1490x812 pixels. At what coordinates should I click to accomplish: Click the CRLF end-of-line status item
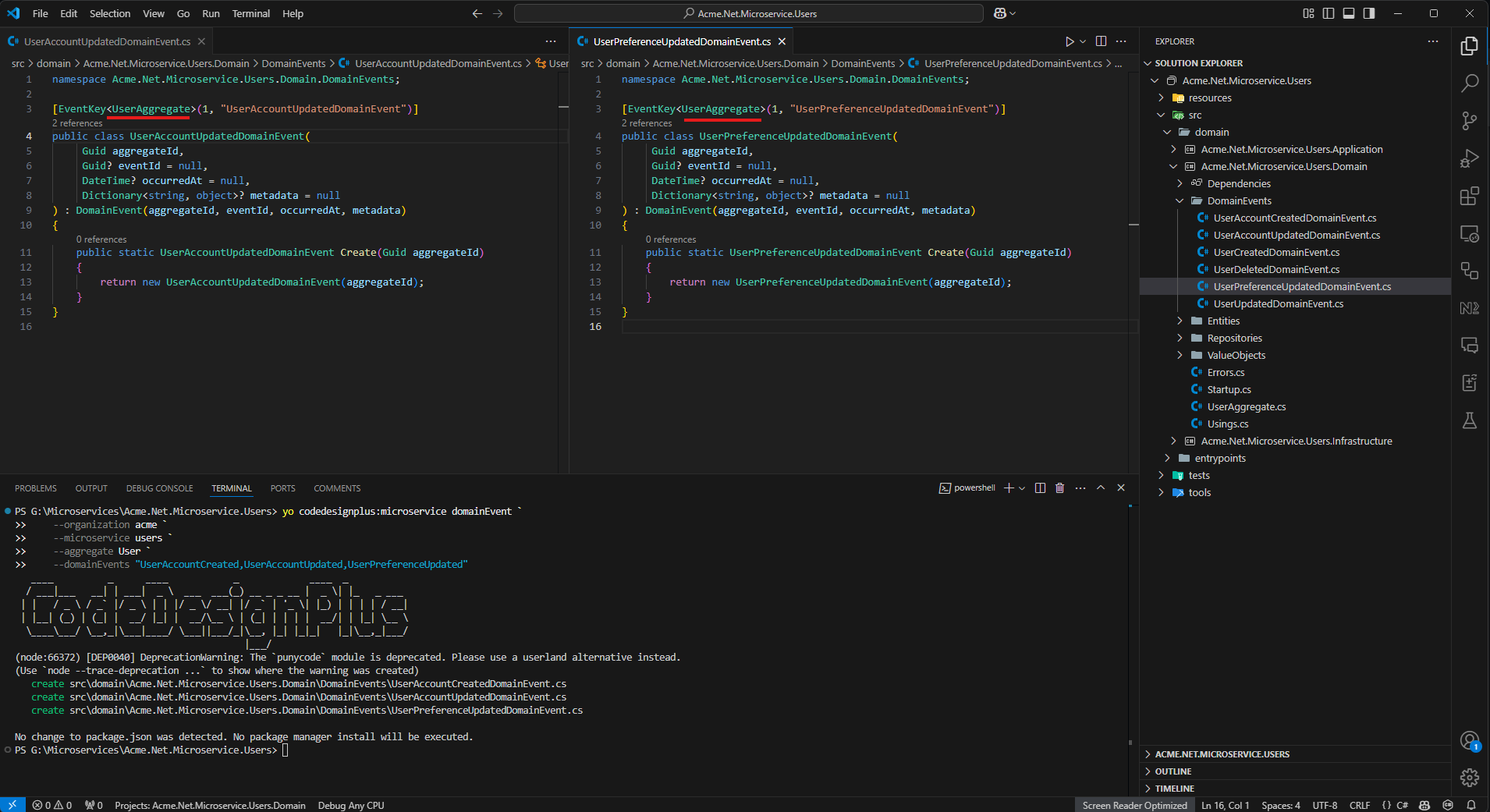pos(1360,805)
